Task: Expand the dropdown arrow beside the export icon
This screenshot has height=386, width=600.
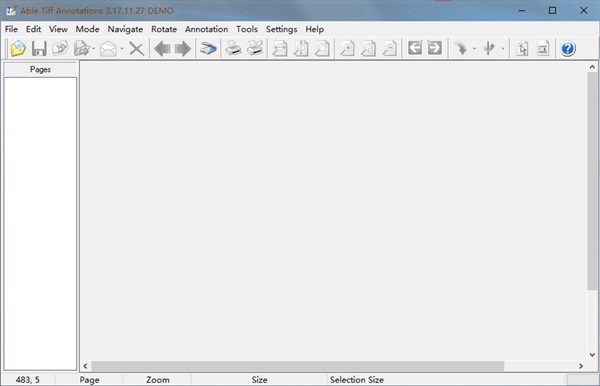Action: point(93,49)
